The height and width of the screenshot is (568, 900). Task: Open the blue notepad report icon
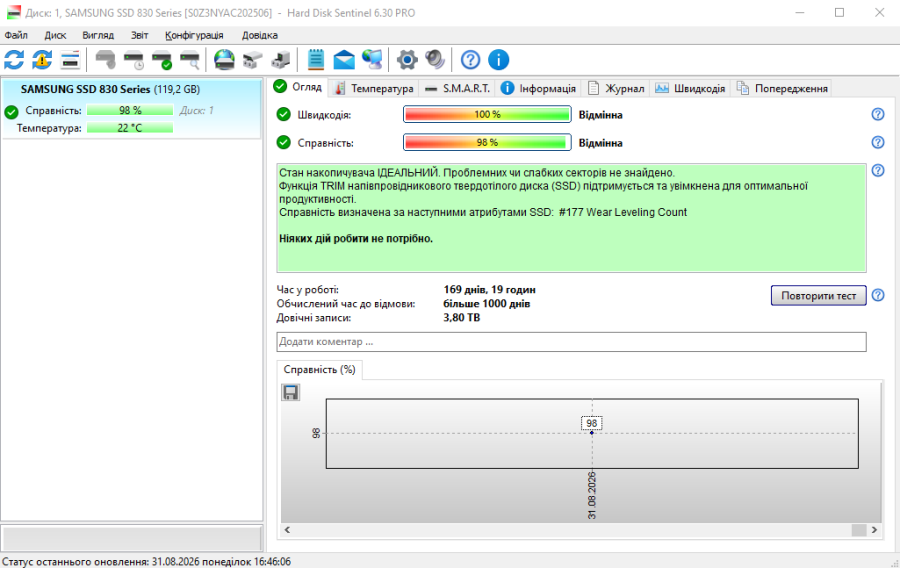click(x=316, y=60)
